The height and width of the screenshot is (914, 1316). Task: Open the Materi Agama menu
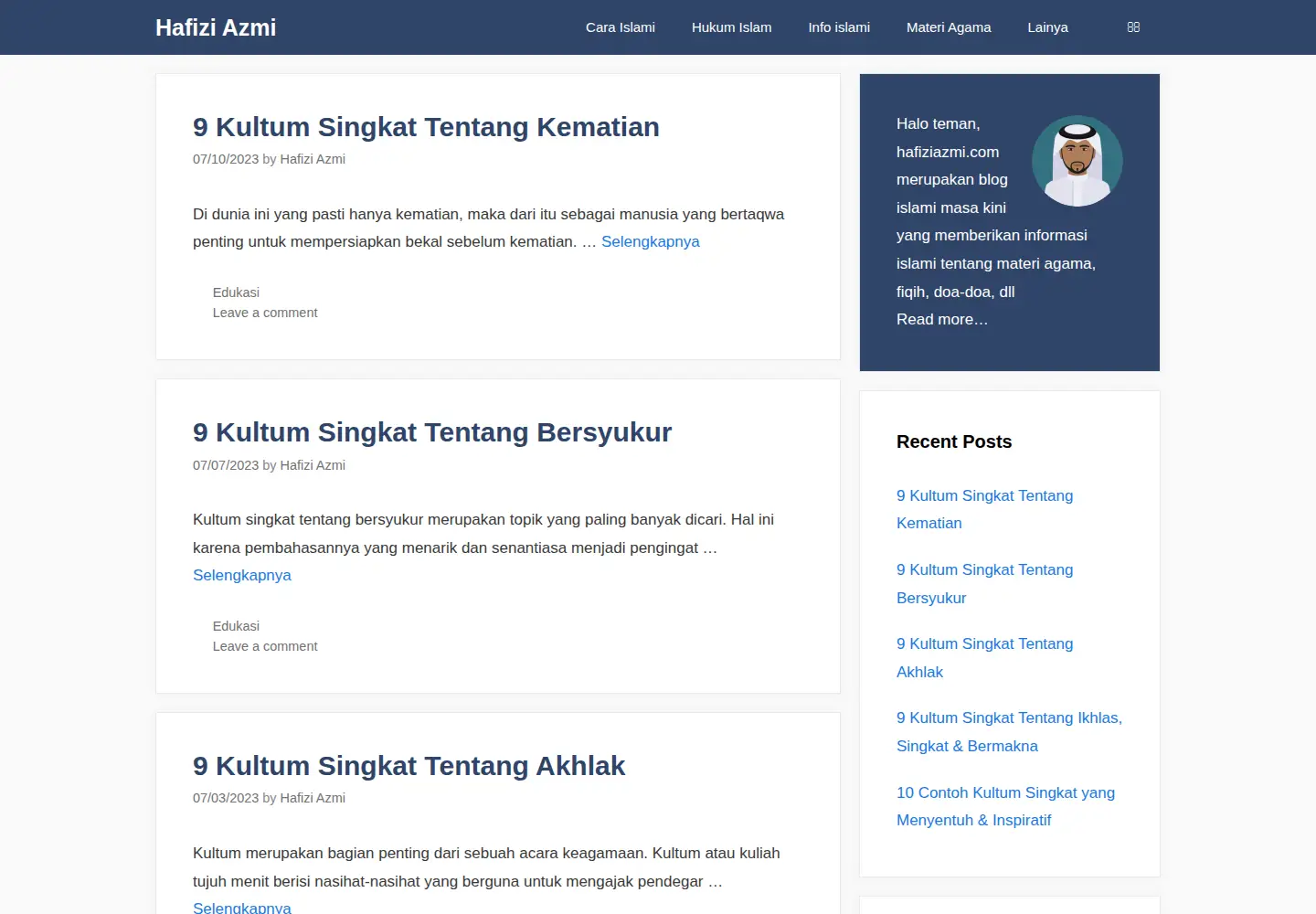coord(949,27)
